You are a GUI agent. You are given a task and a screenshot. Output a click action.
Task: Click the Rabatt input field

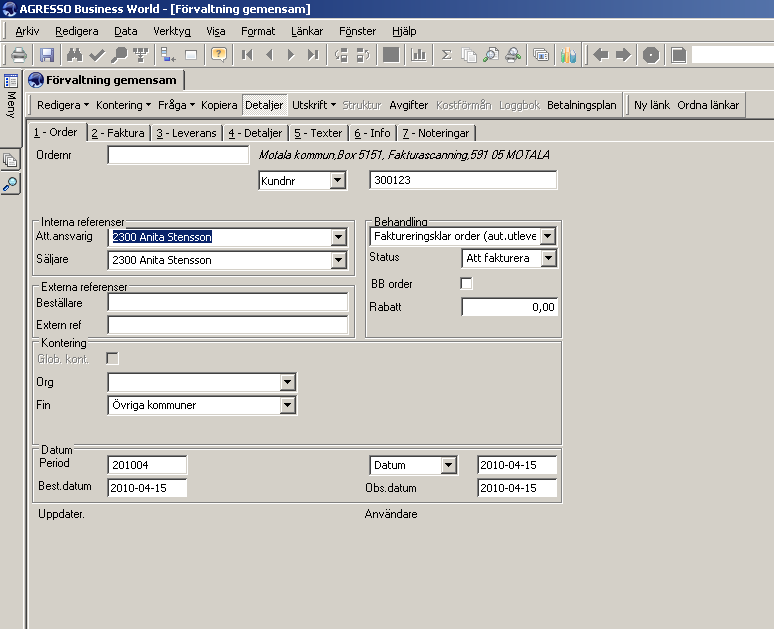[x=509, y=307]
